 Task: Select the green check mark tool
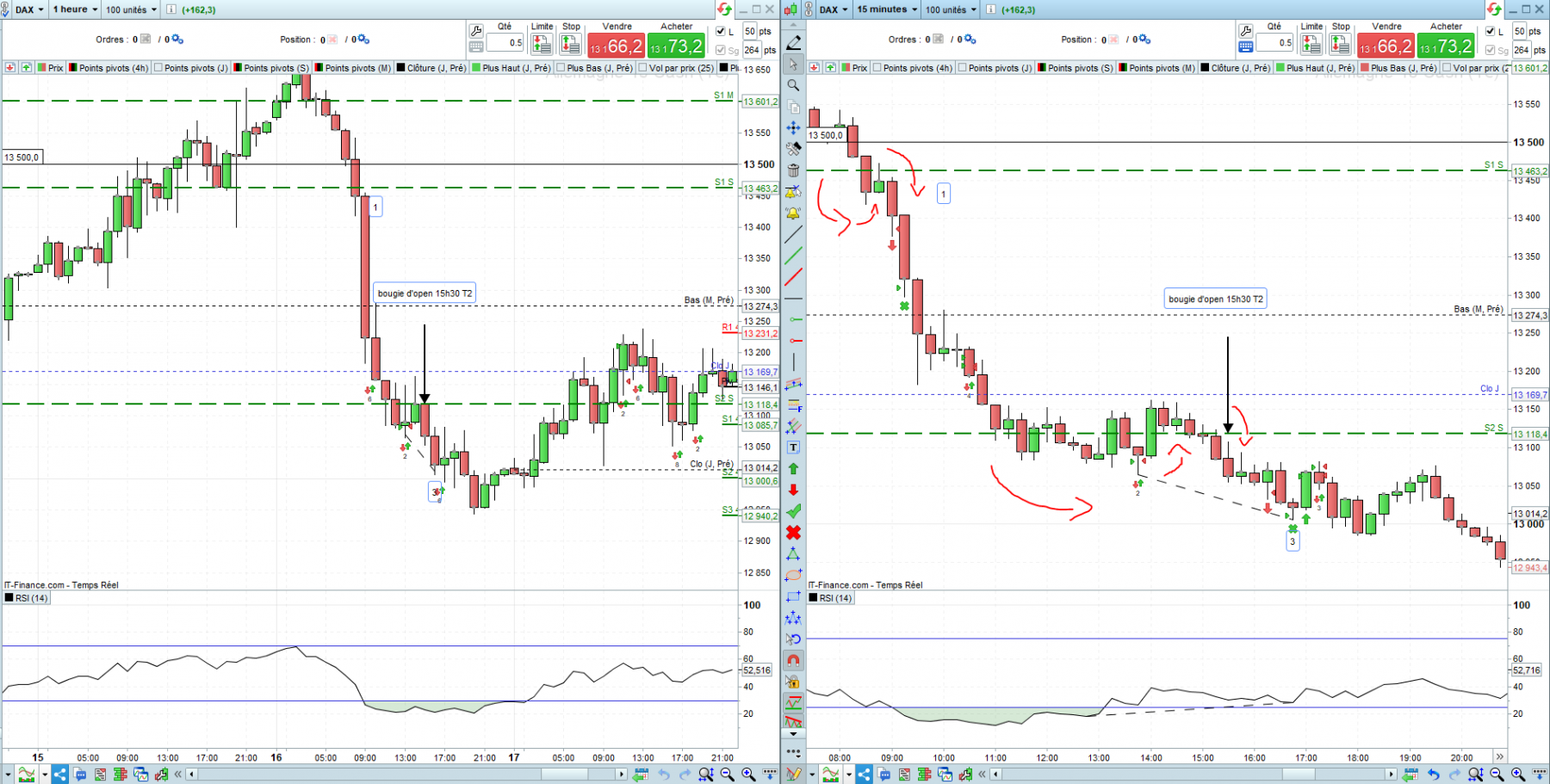pos(793,511)
